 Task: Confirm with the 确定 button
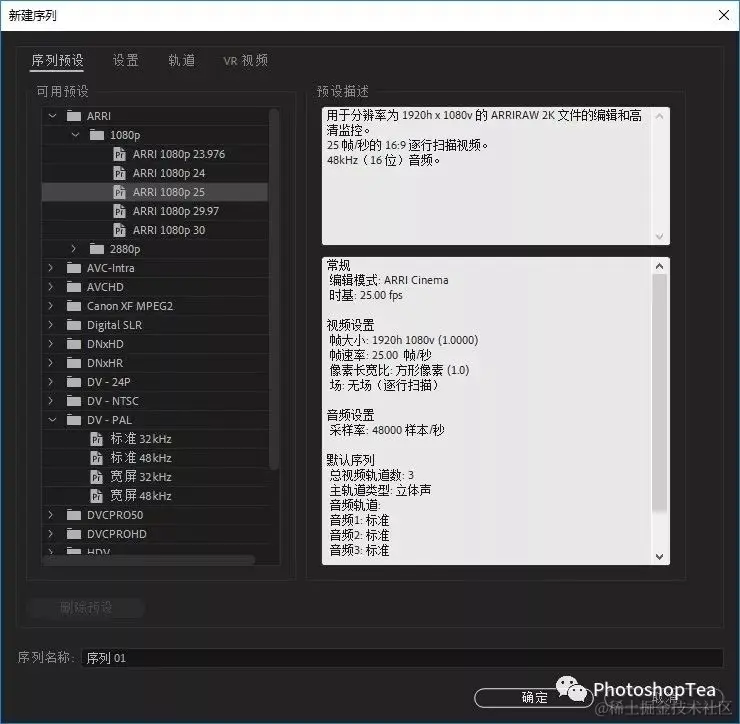pos(534,697)
